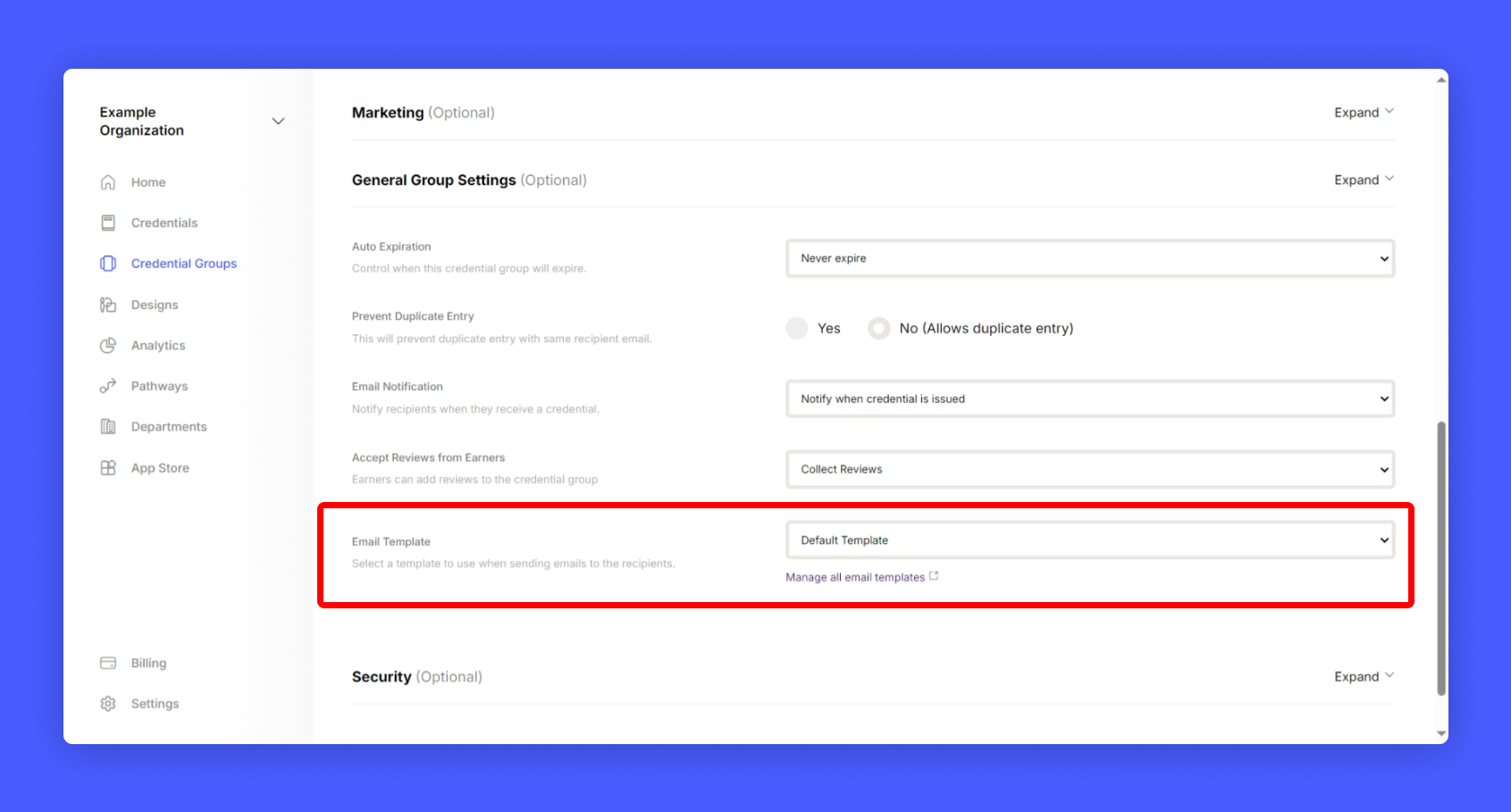Image resolution: width=1511 pixels, height=812 pixels.
Task: Select No (Allows duplicate entry) option
Action: coord(879,329)
